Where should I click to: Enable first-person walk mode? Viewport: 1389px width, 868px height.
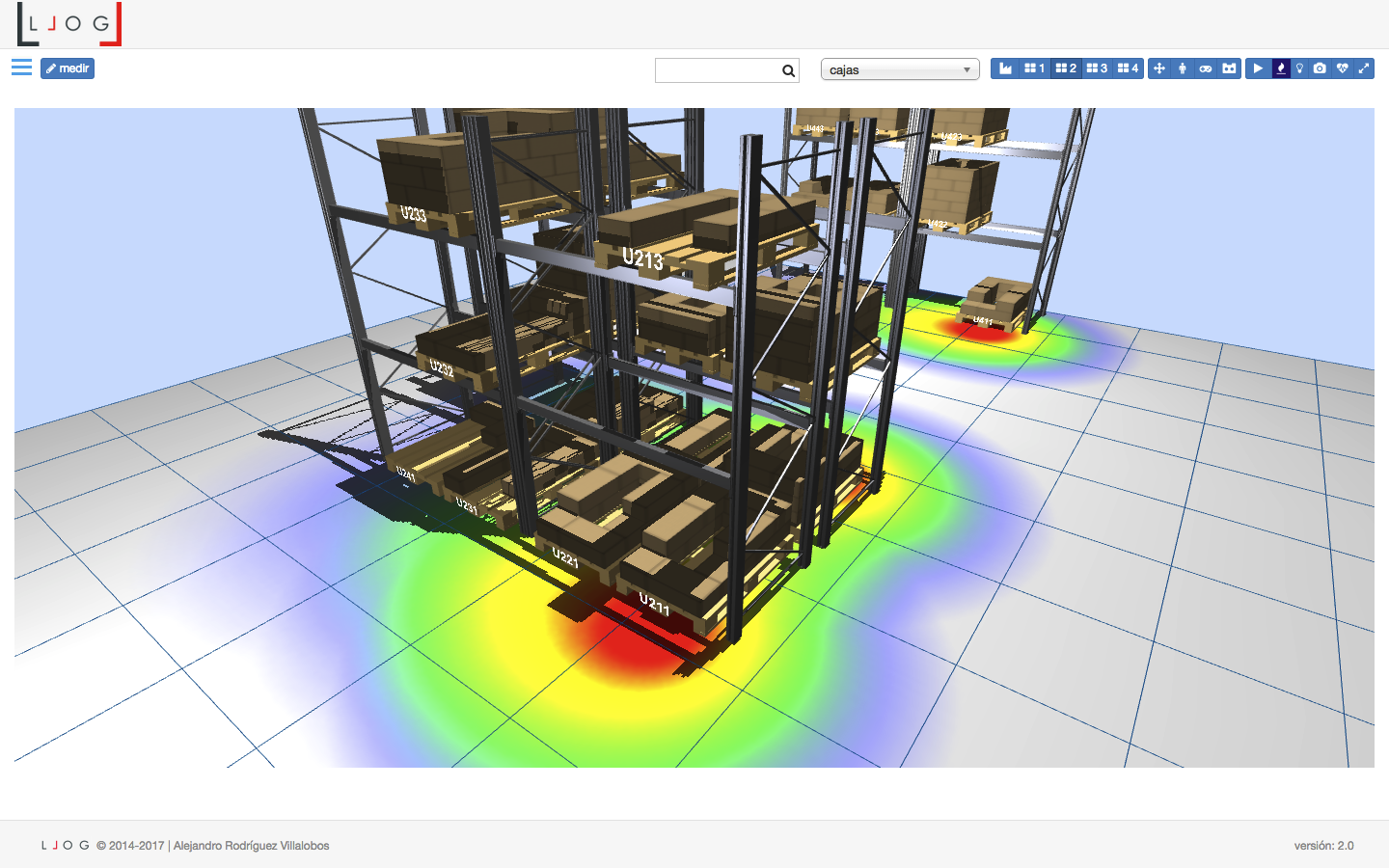click(x=1183, y=68)
